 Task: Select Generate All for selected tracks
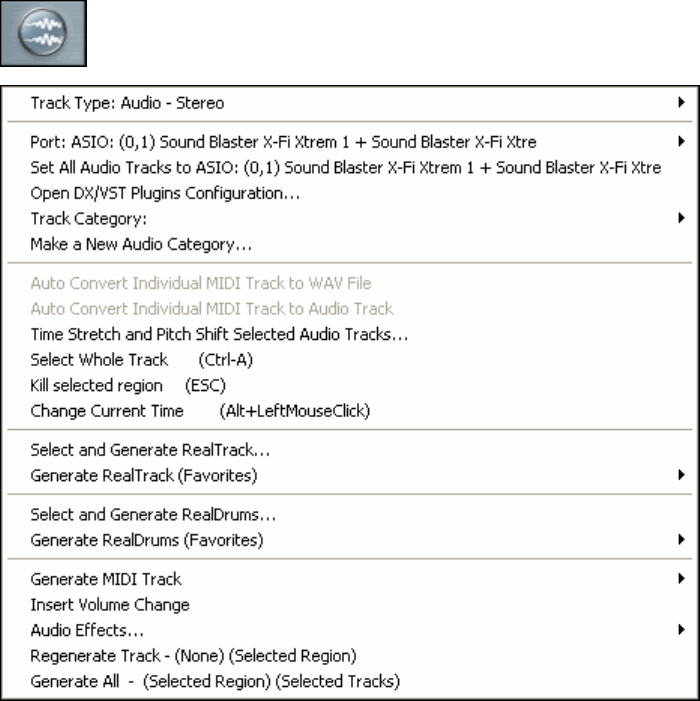tap(214, 681)
